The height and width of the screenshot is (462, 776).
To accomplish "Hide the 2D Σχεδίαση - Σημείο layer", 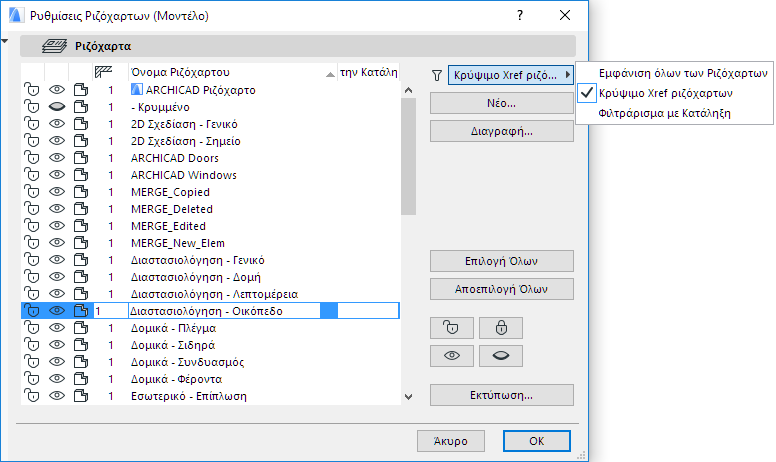I will click(x=57, y=141).
